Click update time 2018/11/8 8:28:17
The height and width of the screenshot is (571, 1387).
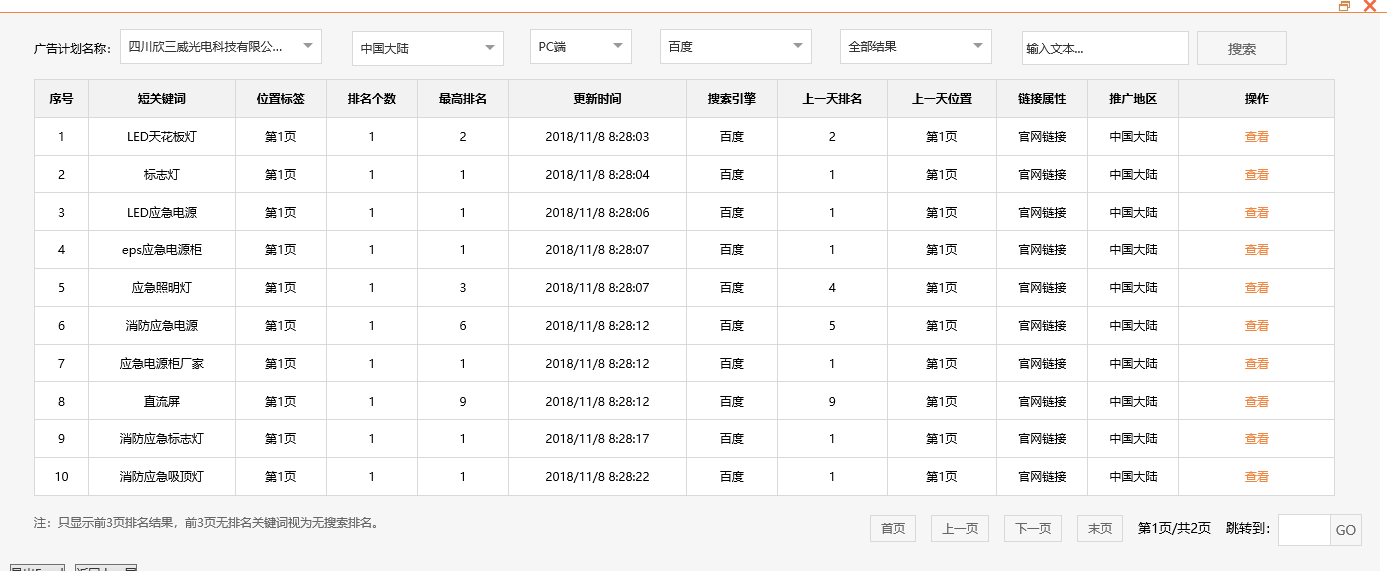pos(597,439)
